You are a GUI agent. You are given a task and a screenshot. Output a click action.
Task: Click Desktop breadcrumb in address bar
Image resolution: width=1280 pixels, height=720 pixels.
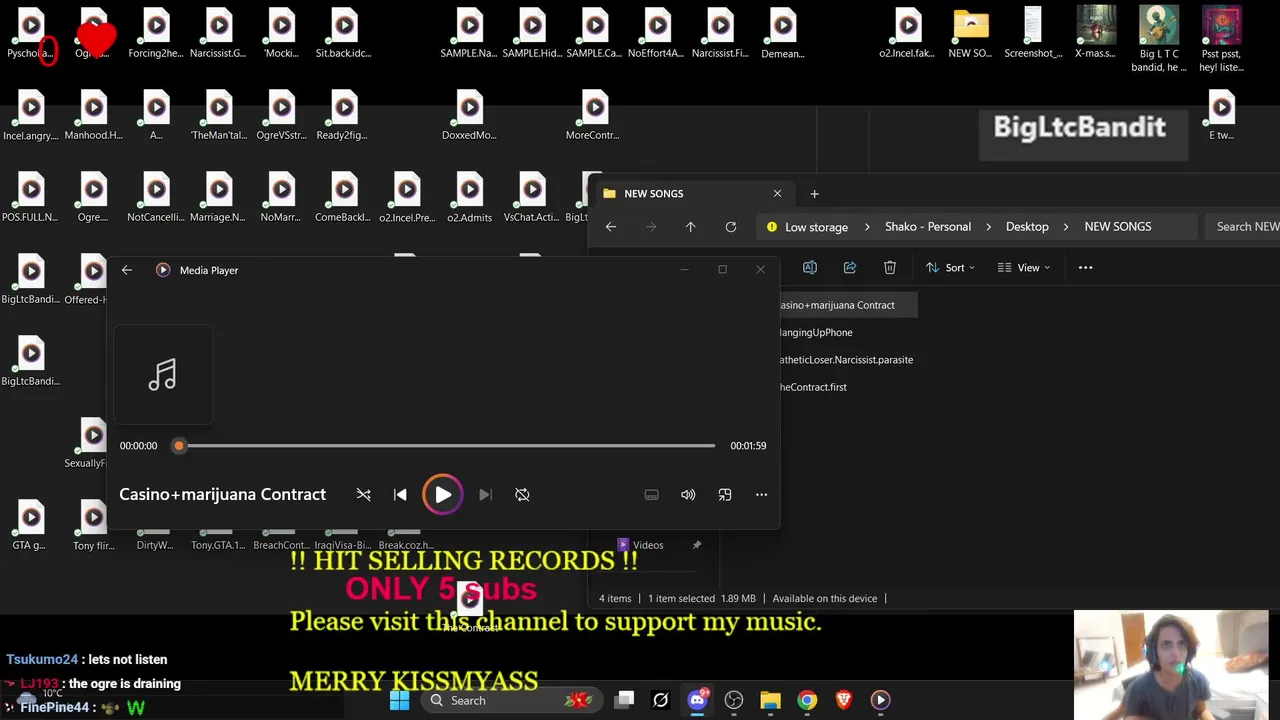coord(1027,227)
